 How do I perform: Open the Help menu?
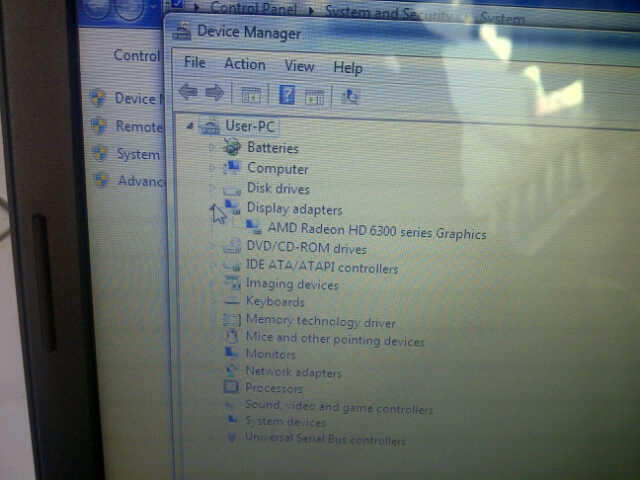348,68
